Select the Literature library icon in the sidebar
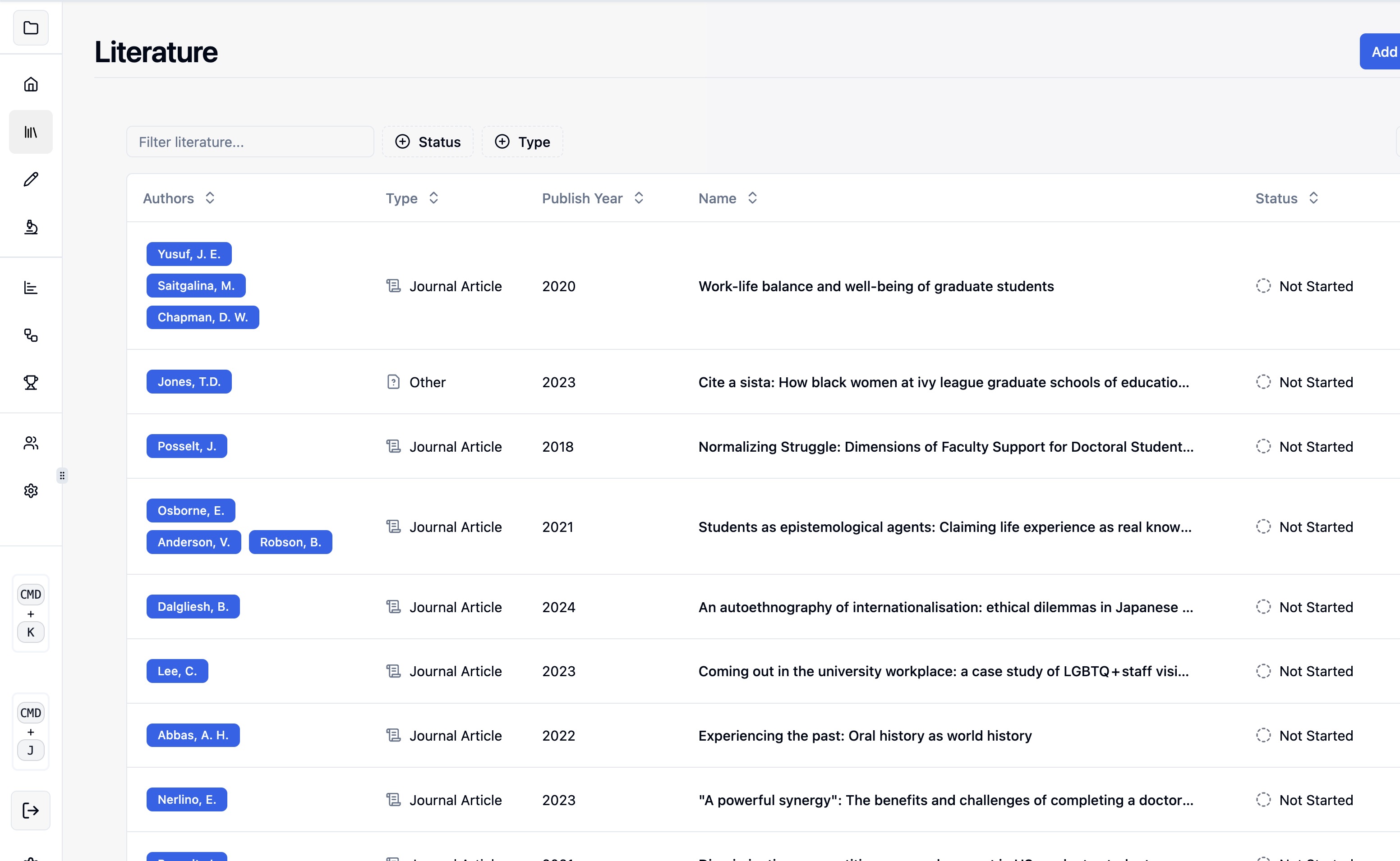 [x=31, y=132]
